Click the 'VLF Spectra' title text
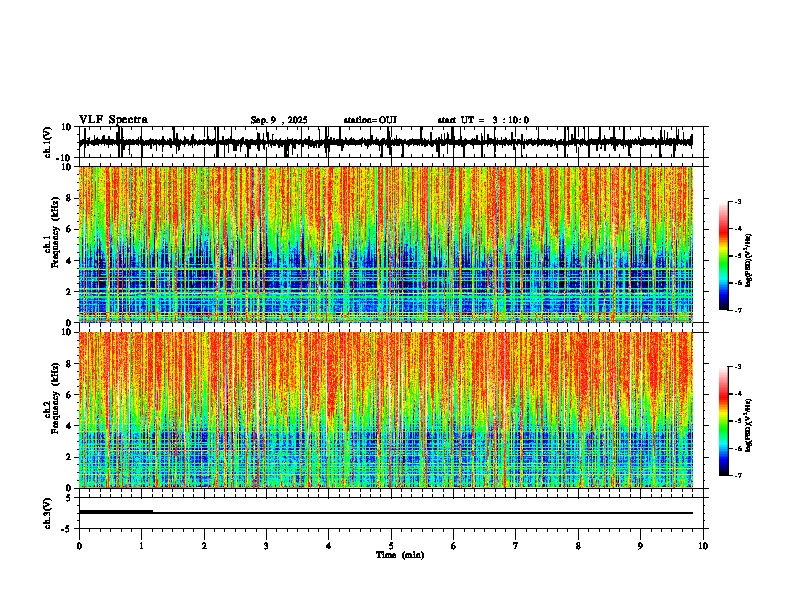This screenshot has width=792, height=612. (113, 120)
